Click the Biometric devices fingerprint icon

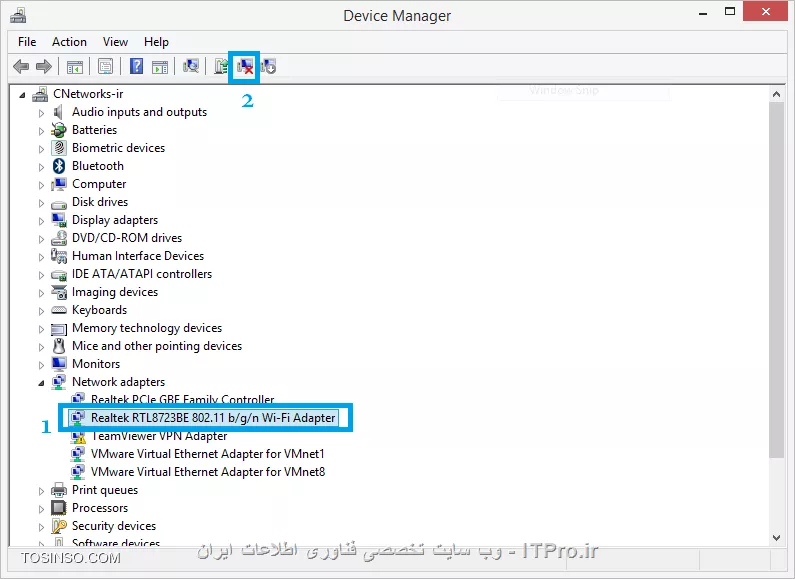(x=59, y=148)
